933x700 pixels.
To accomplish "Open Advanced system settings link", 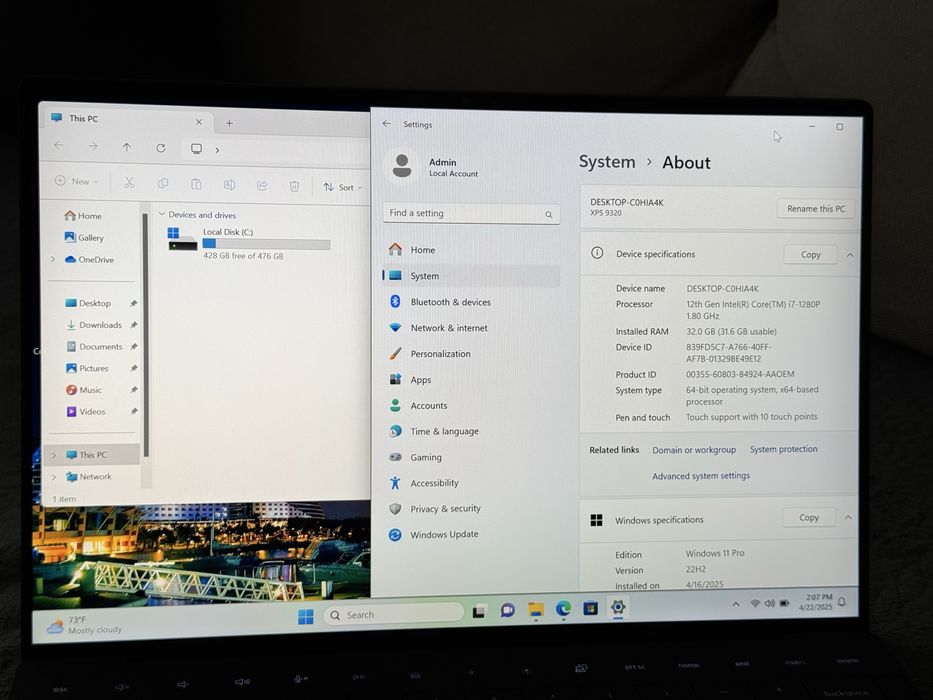I will tap(701, 476).
